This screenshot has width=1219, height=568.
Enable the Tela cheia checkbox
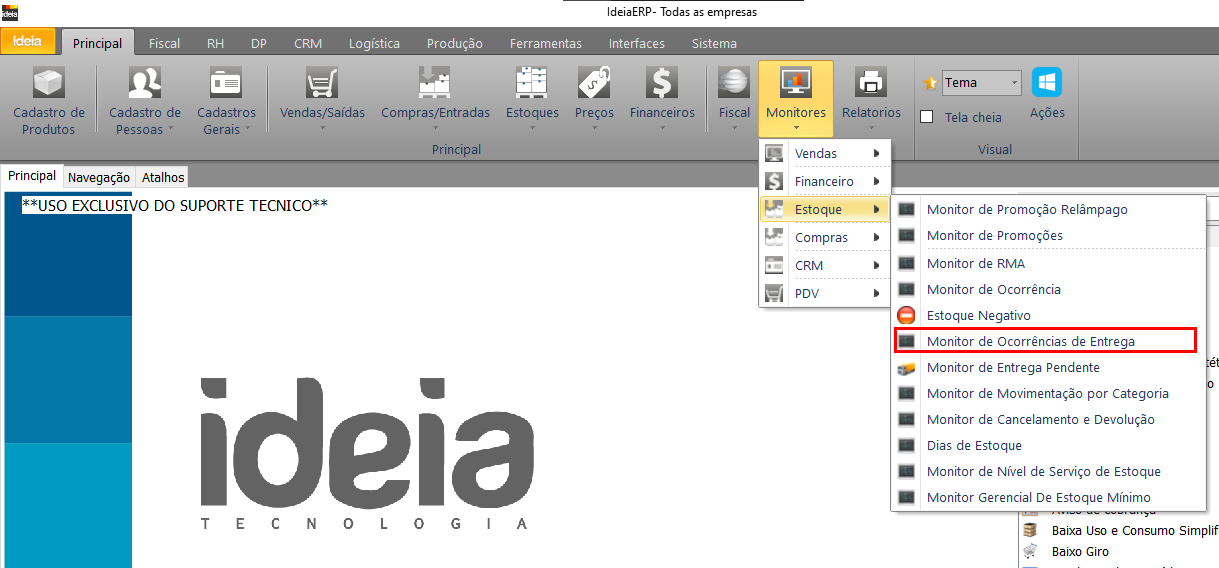tap(927, 117)
